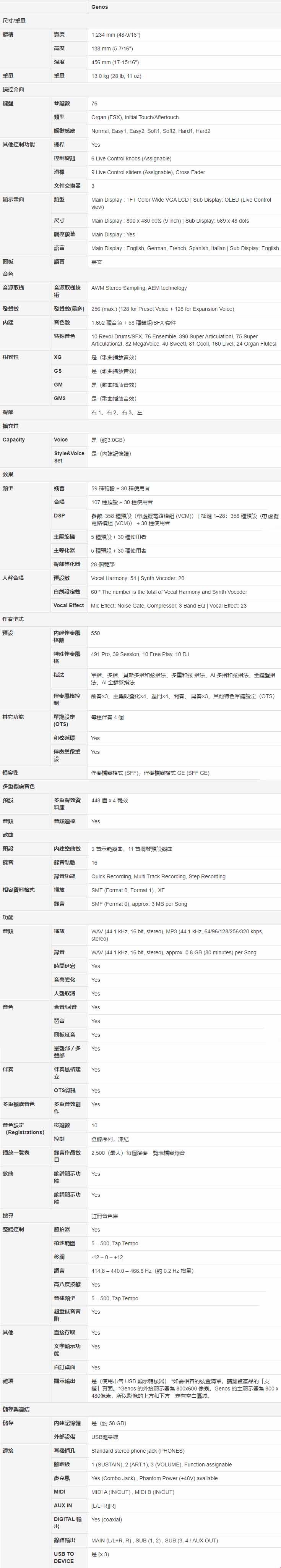Screen dimensions: 281x1568
Task: Click 'SMF (Format 0, Format 1) , XF'
Action: click(x=128, y=890)
